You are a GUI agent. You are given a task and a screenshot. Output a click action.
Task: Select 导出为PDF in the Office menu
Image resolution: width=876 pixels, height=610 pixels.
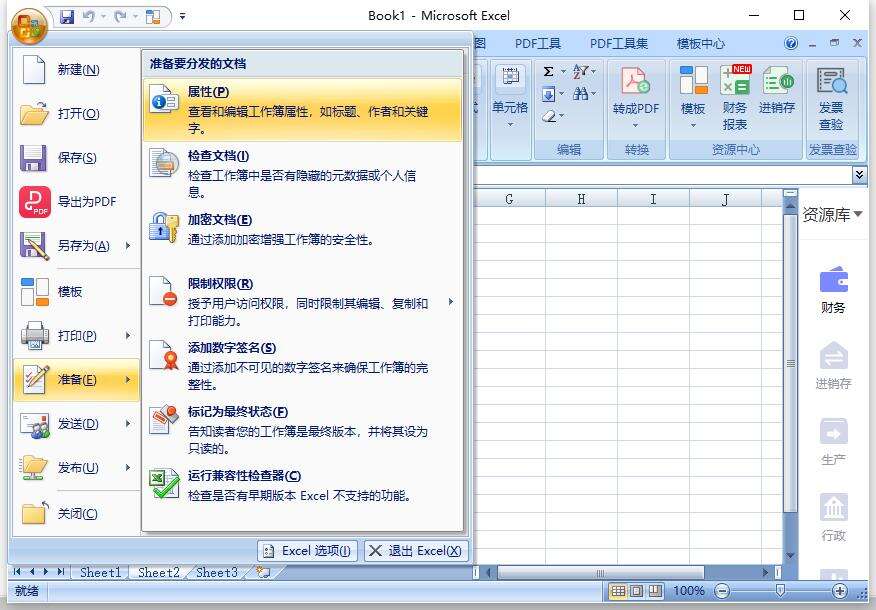click(76, 202)
